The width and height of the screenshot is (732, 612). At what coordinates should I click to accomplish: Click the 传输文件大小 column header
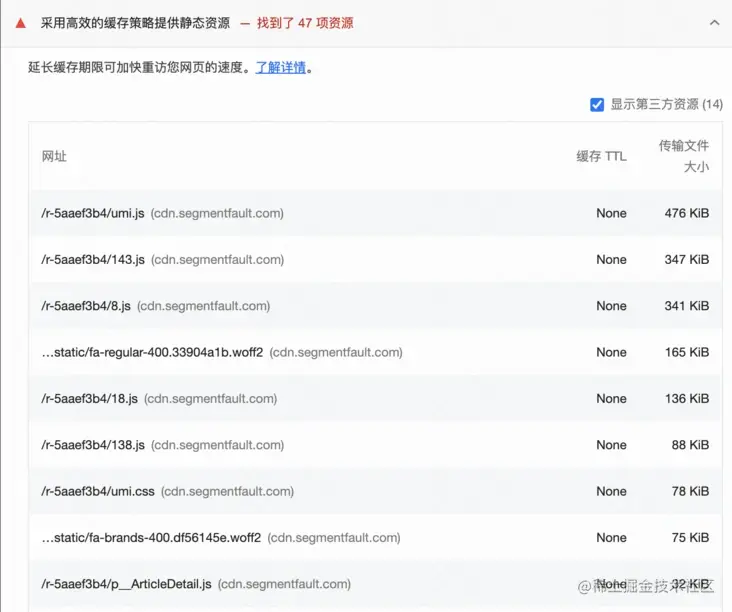pyautogui.click(x=683, y=156)
